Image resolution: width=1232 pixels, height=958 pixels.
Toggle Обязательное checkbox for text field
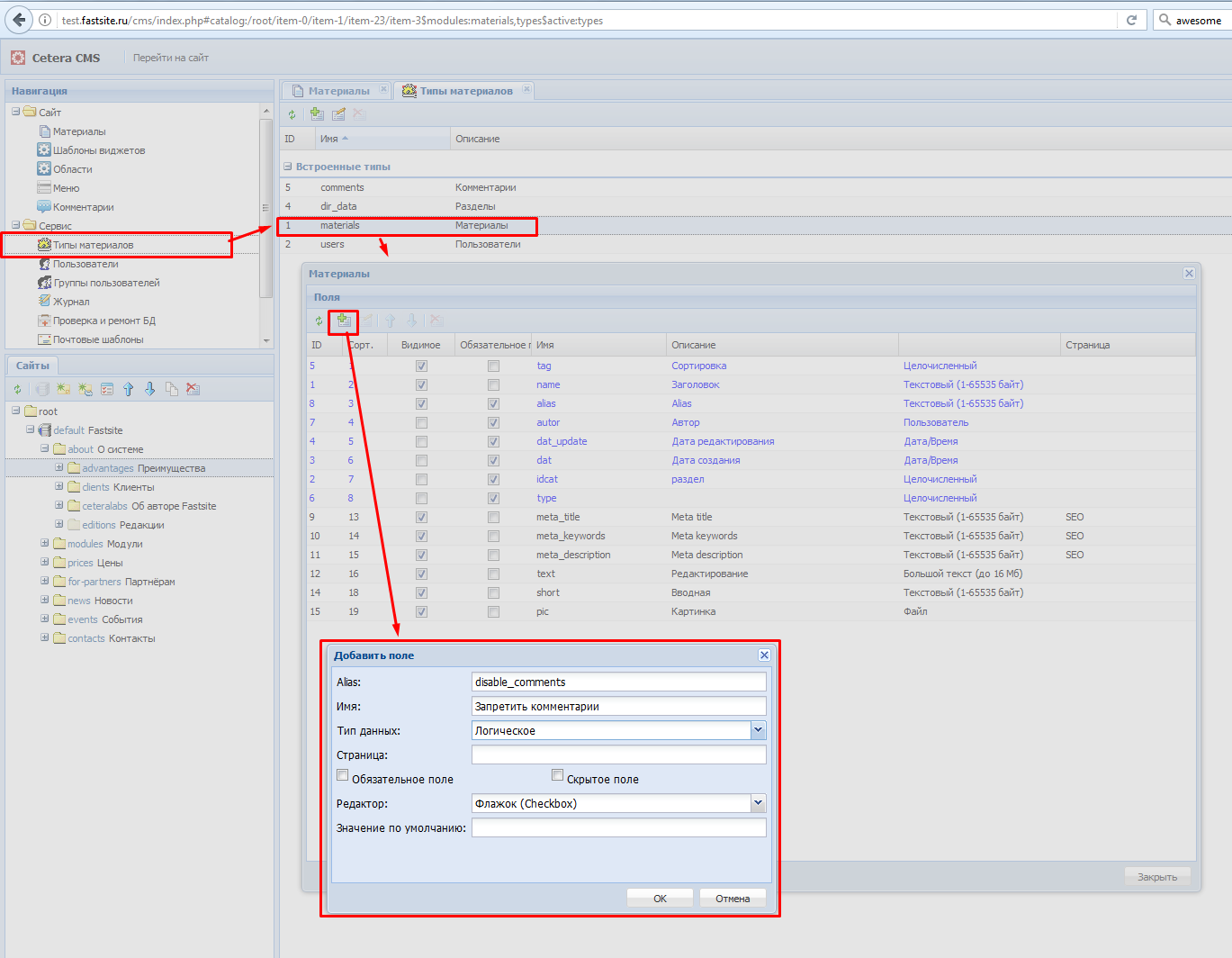pyautogui.click(x=493, y=574)
